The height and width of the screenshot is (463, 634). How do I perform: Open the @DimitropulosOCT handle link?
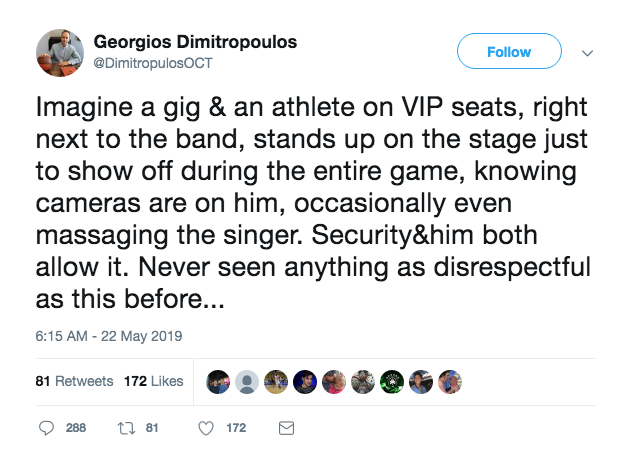152,62
